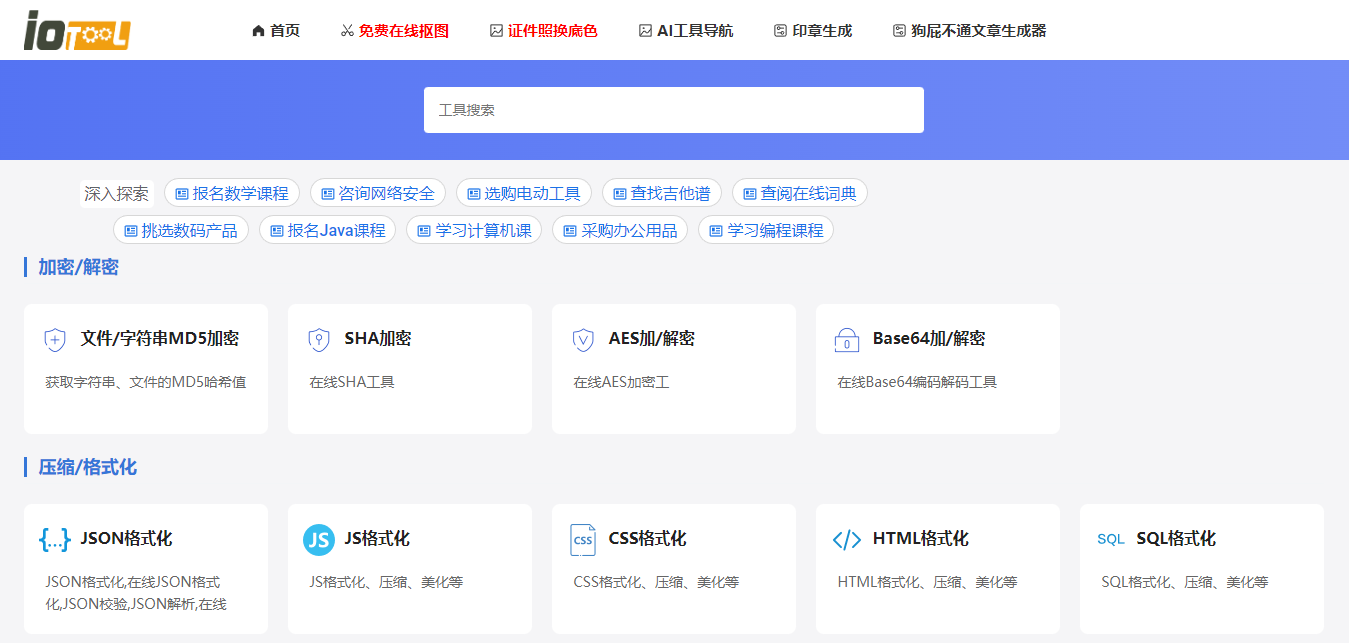Click the 学习编程课程 link label

(x=776, y=231)
